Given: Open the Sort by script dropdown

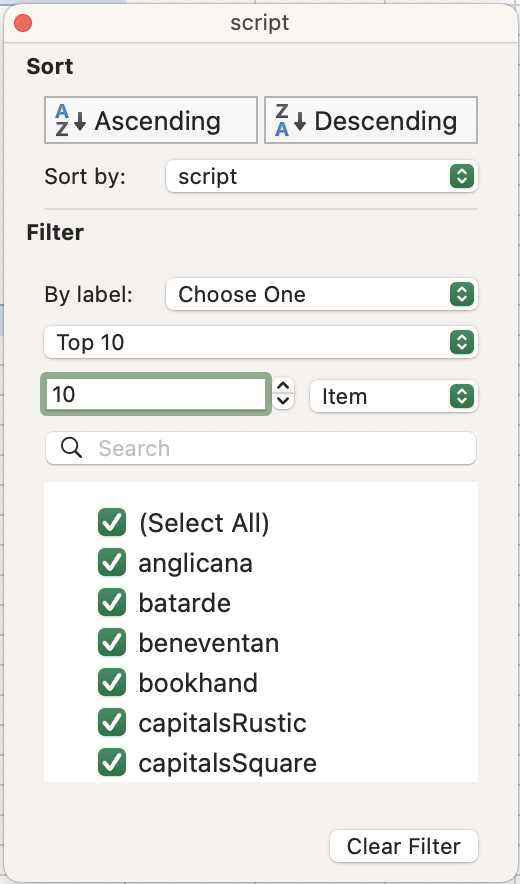Looking at the screenshot, I should (x=321, y=176).
